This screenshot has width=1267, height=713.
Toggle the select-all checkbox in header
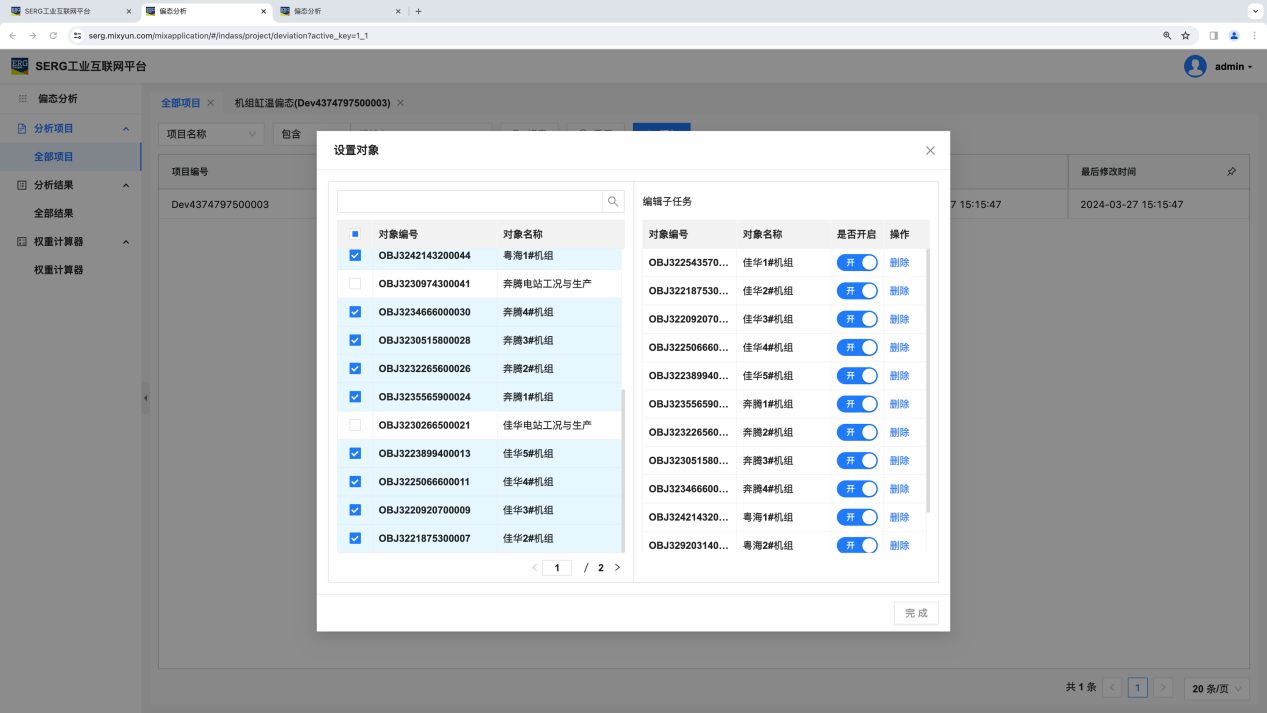pos(355,234)
